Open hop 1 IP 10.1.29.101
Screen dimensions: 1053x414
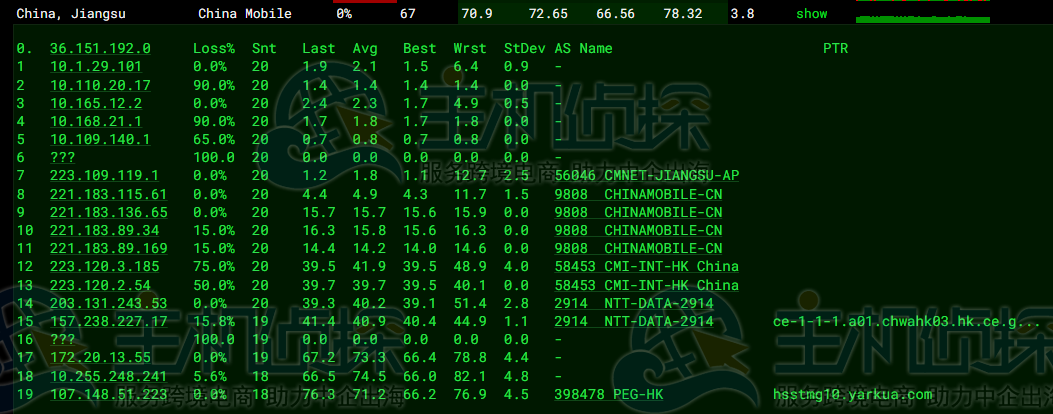tap(96, 66)
